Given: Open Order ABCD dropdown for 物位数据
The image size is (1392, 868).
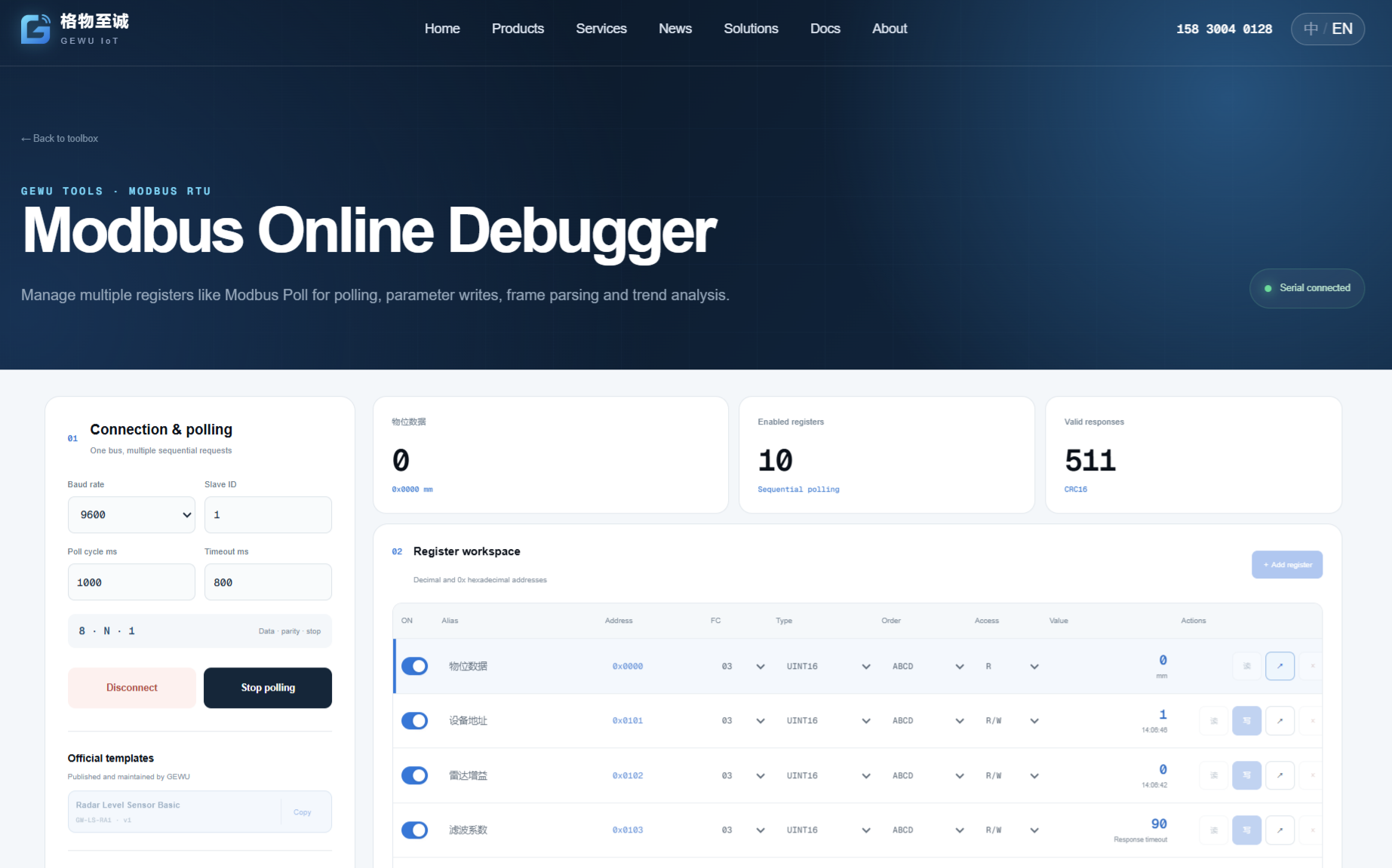Looking at the screenshot, I should pos(928,667).
